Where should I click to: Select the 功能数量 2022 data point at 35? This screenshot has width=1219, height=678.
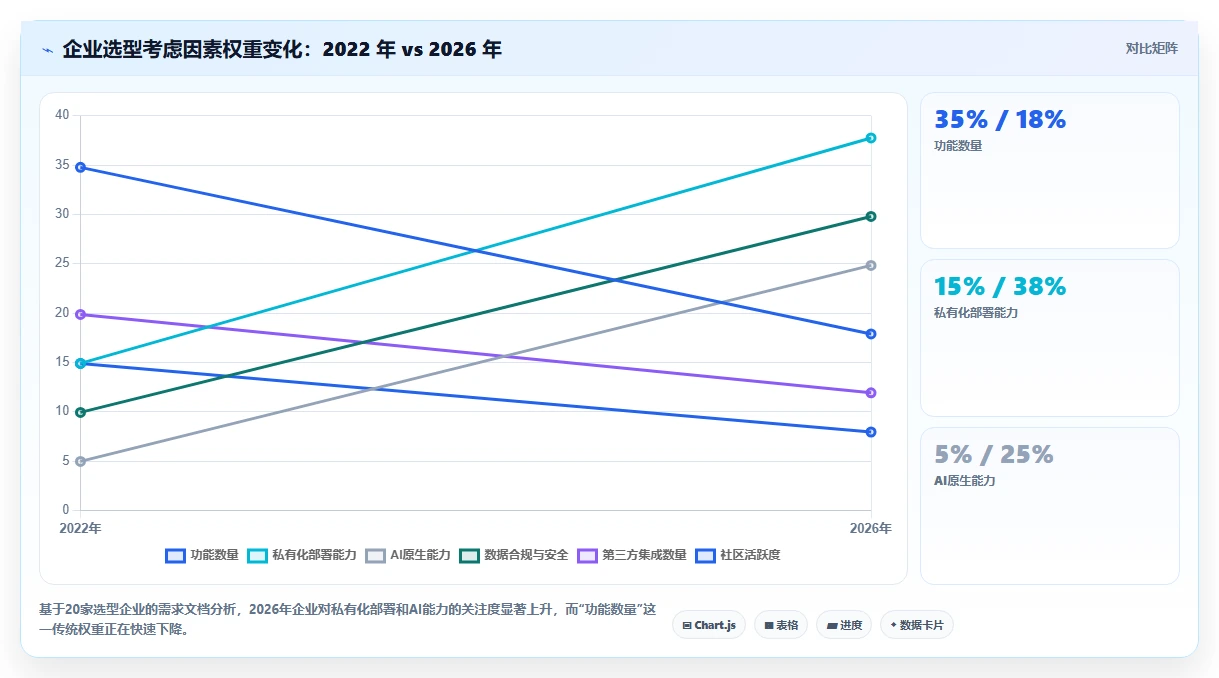(80, 167)
